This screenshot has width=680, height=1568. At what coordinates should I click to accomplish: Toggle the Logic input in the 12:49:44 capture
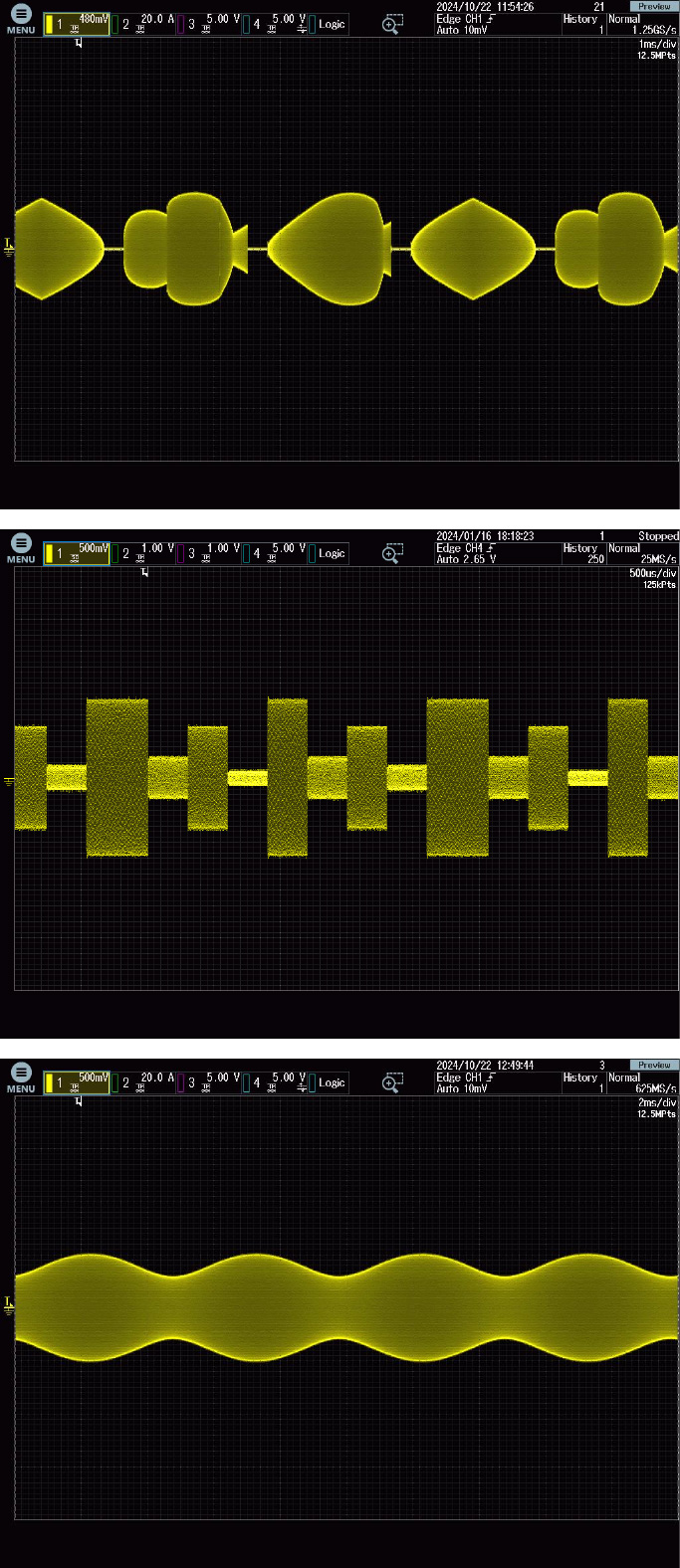tap(328, 1082)
